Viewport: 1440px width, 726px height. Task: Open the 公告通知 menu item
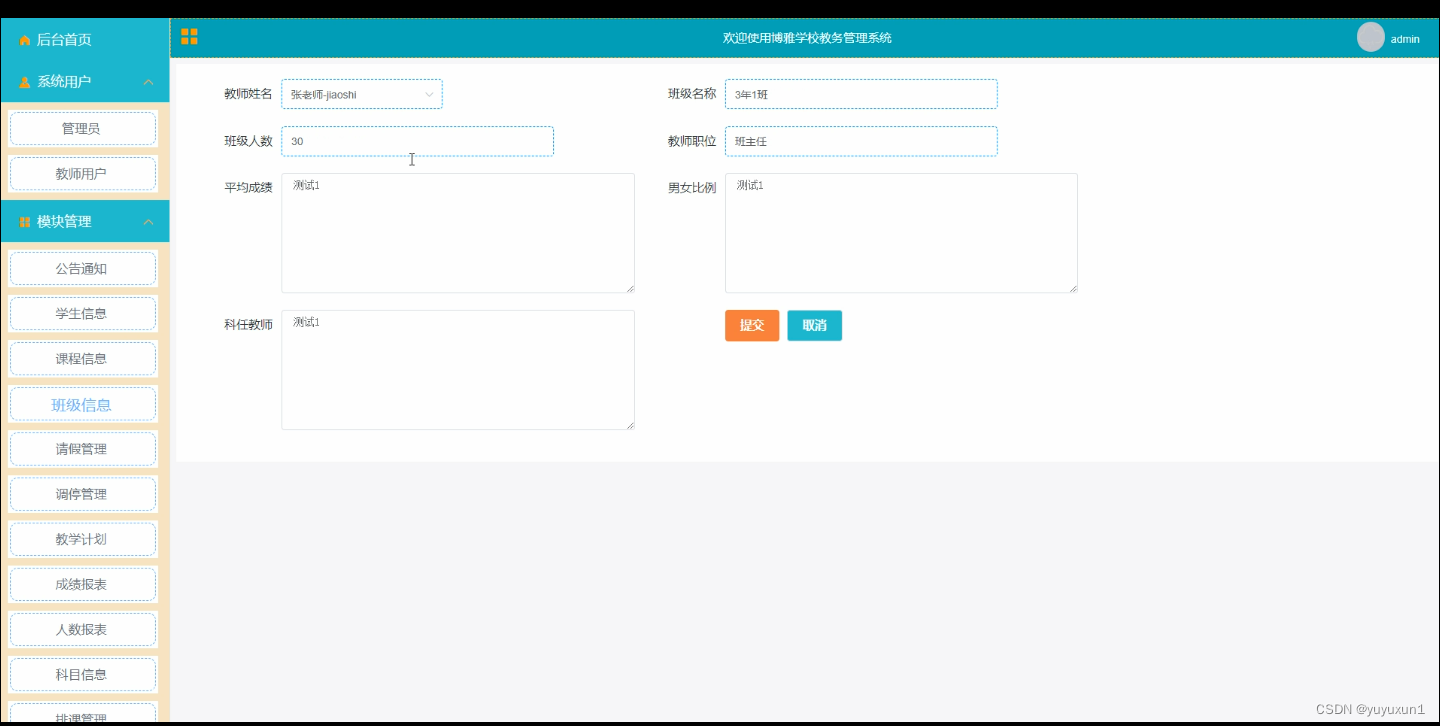(x=82, y=269)
